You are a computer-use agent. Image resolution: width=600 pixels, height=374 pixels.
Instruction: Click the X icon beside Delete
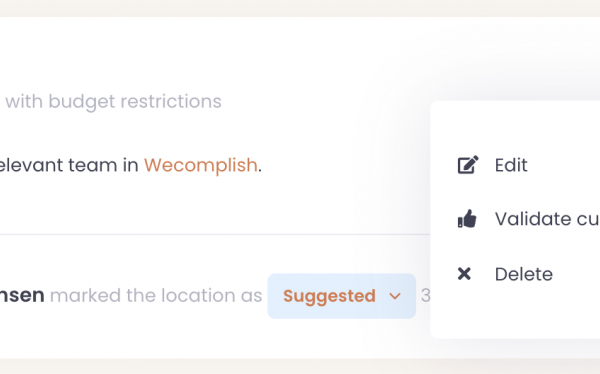tap(464, 274)
